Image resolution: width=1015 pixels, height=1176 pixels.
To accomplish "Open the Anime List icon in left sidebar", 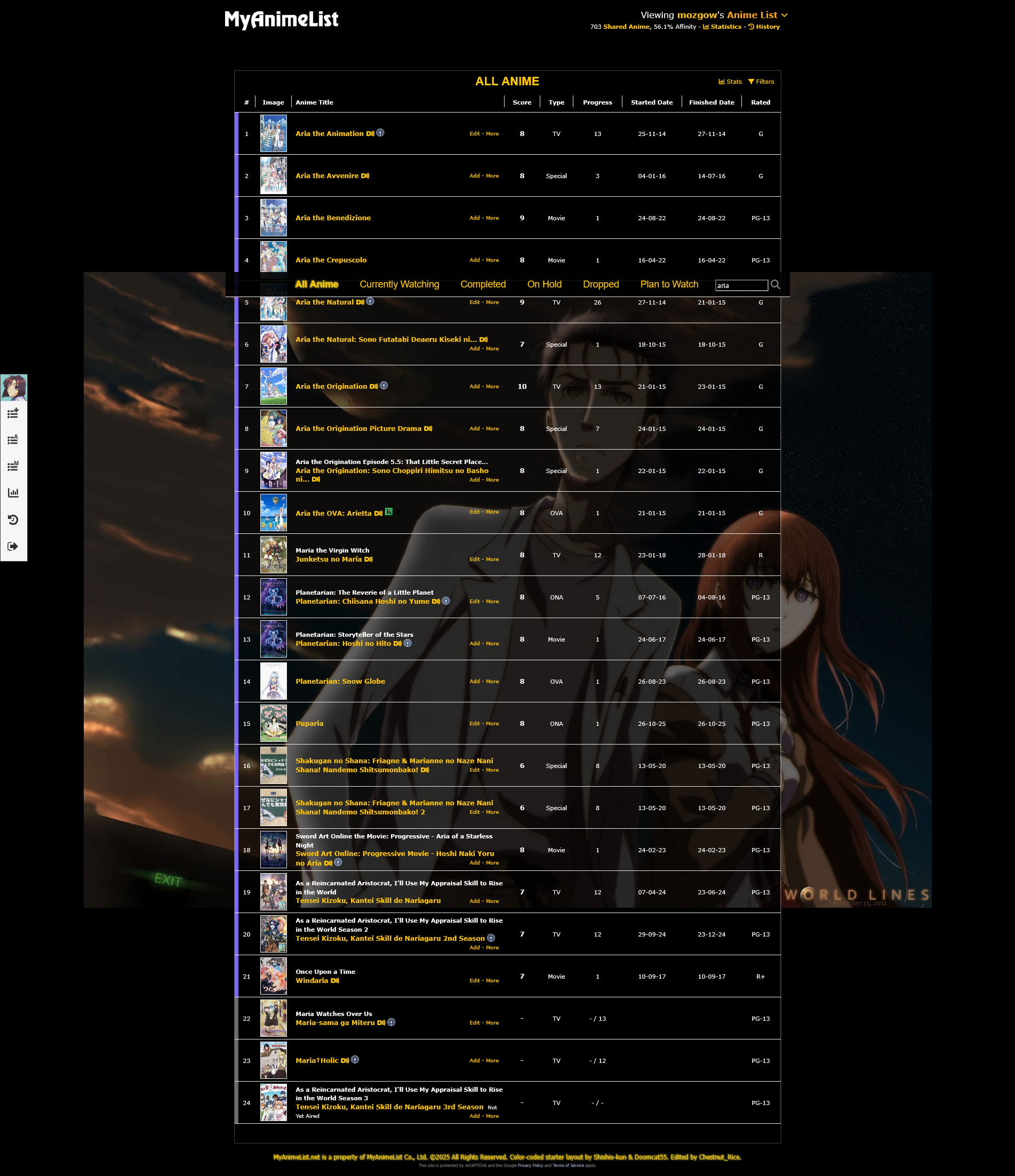I will pos(13,440).
